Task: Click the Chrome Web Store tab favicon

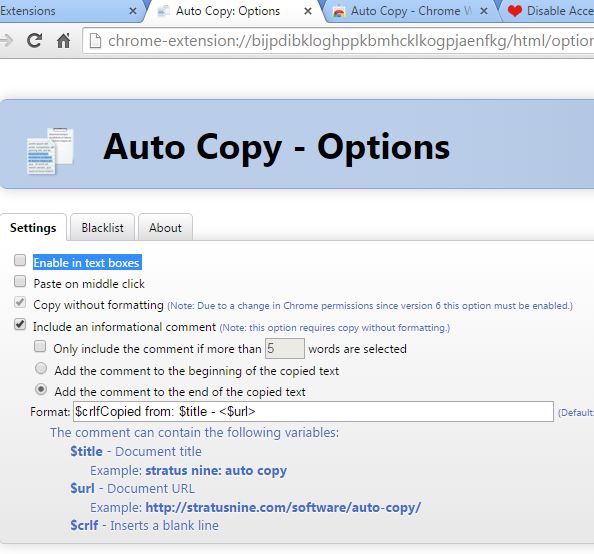Action: (339, 11)
